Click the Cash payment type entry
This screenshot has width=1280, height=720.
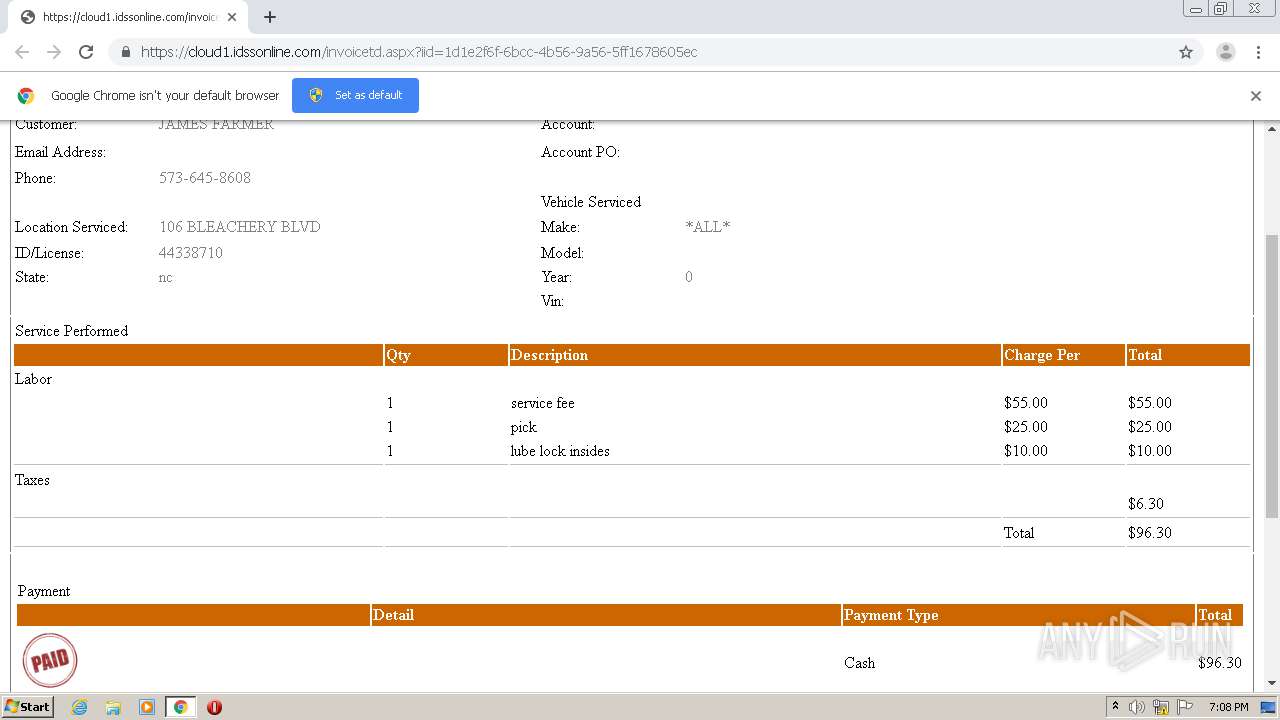click(860, 663)
